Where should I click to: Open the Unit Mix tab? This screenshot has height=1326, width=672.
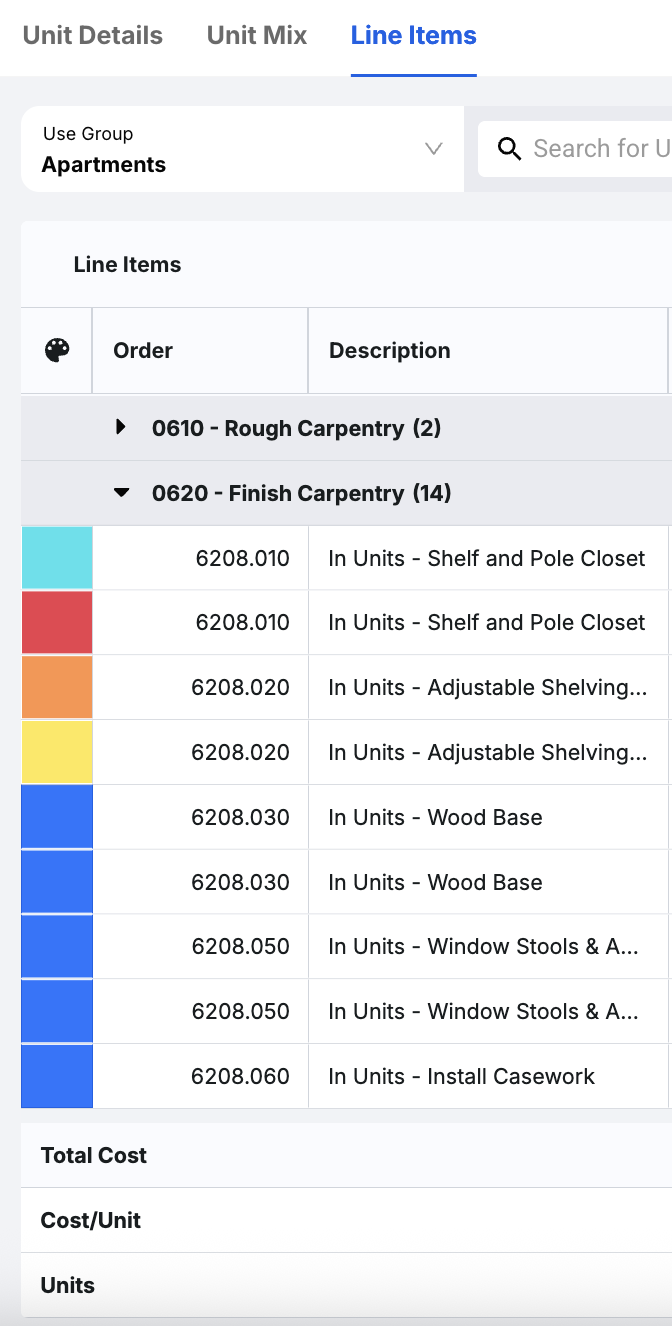click(257, 36)
